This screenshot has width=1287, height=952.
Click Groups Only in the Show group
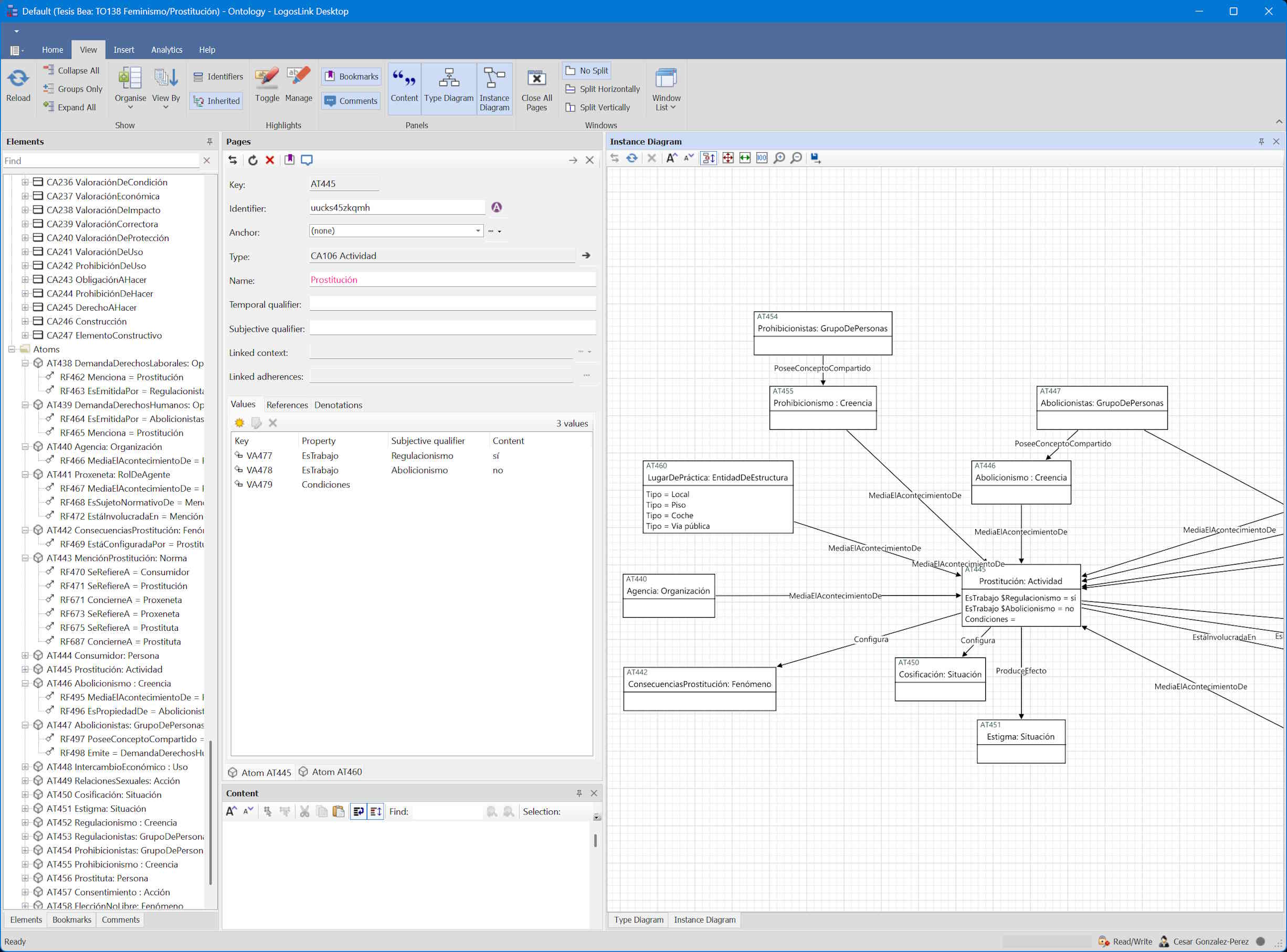click(73, 89)
